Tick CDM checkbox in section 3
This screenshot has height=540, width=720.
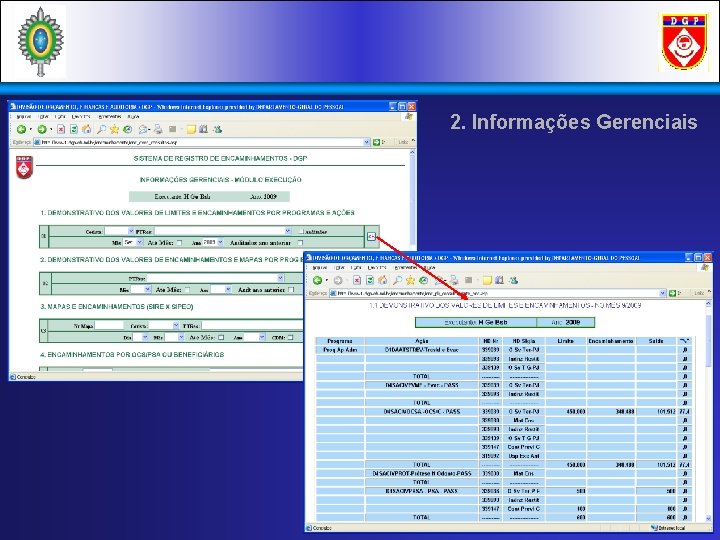290,338
